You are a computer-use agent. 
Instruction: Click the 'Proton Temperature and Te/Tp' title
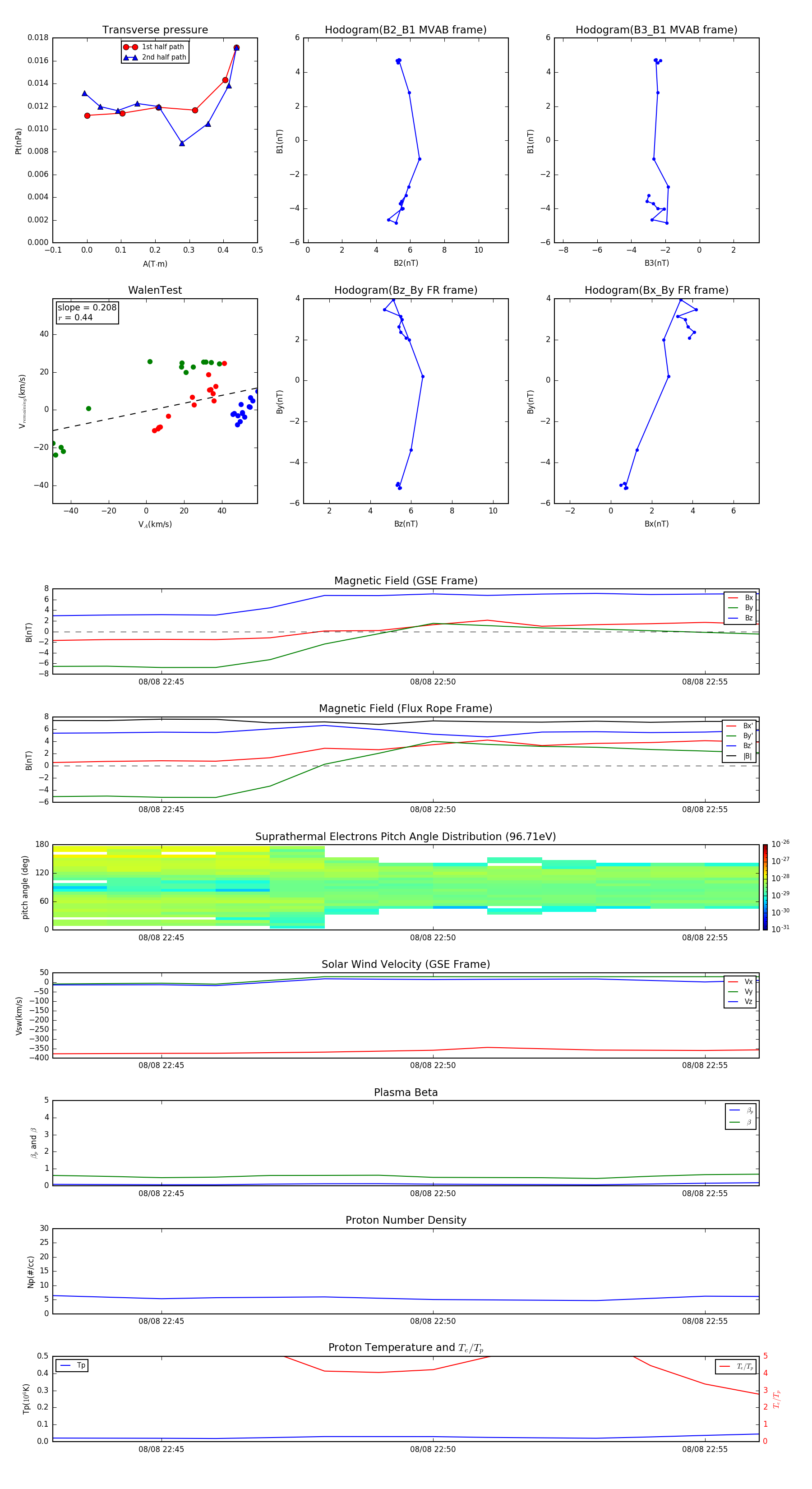coord(406,1349)
